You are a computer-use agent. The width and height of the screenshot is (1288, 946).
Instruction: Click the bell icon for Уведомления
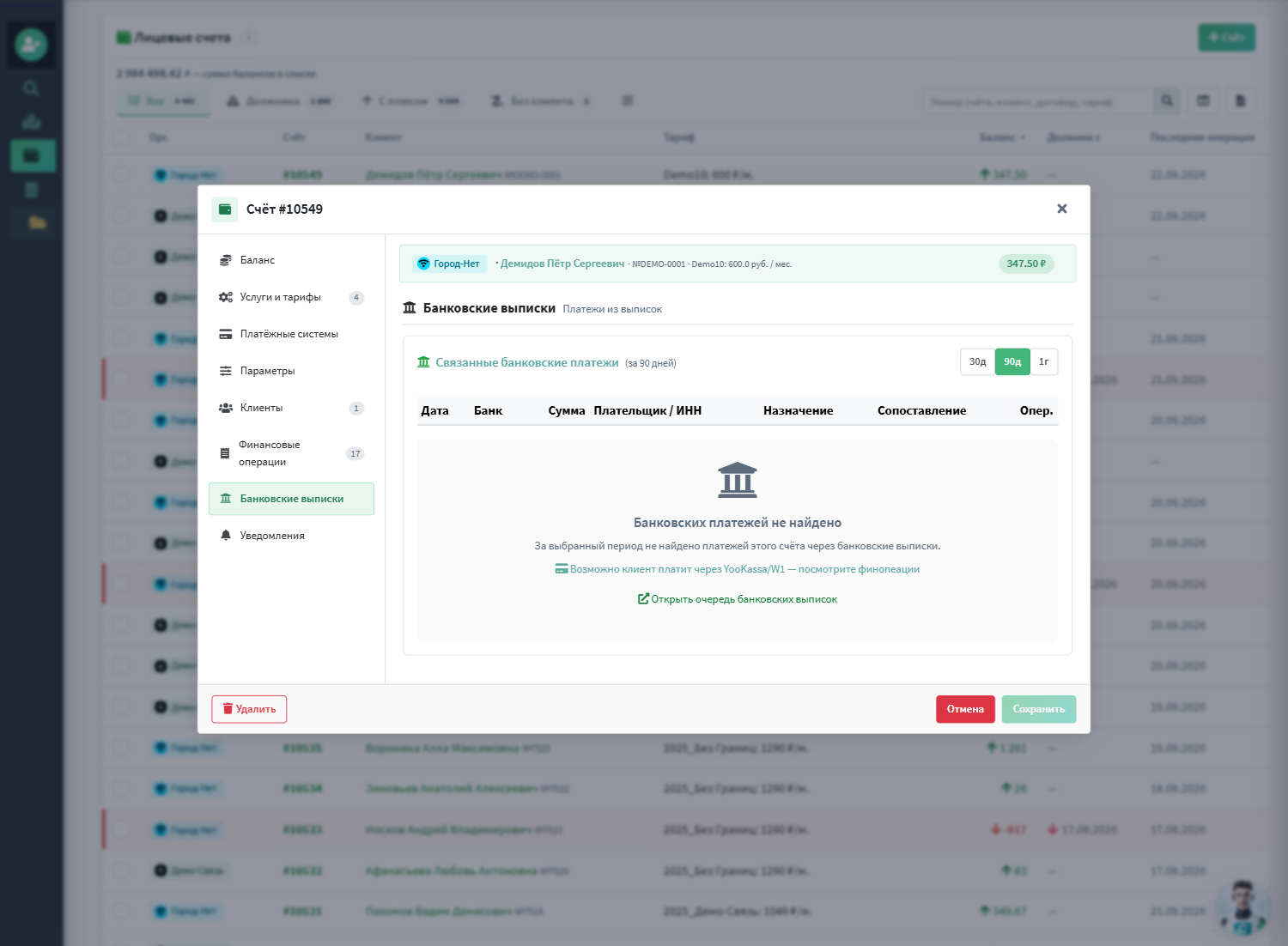click(226, 536)
